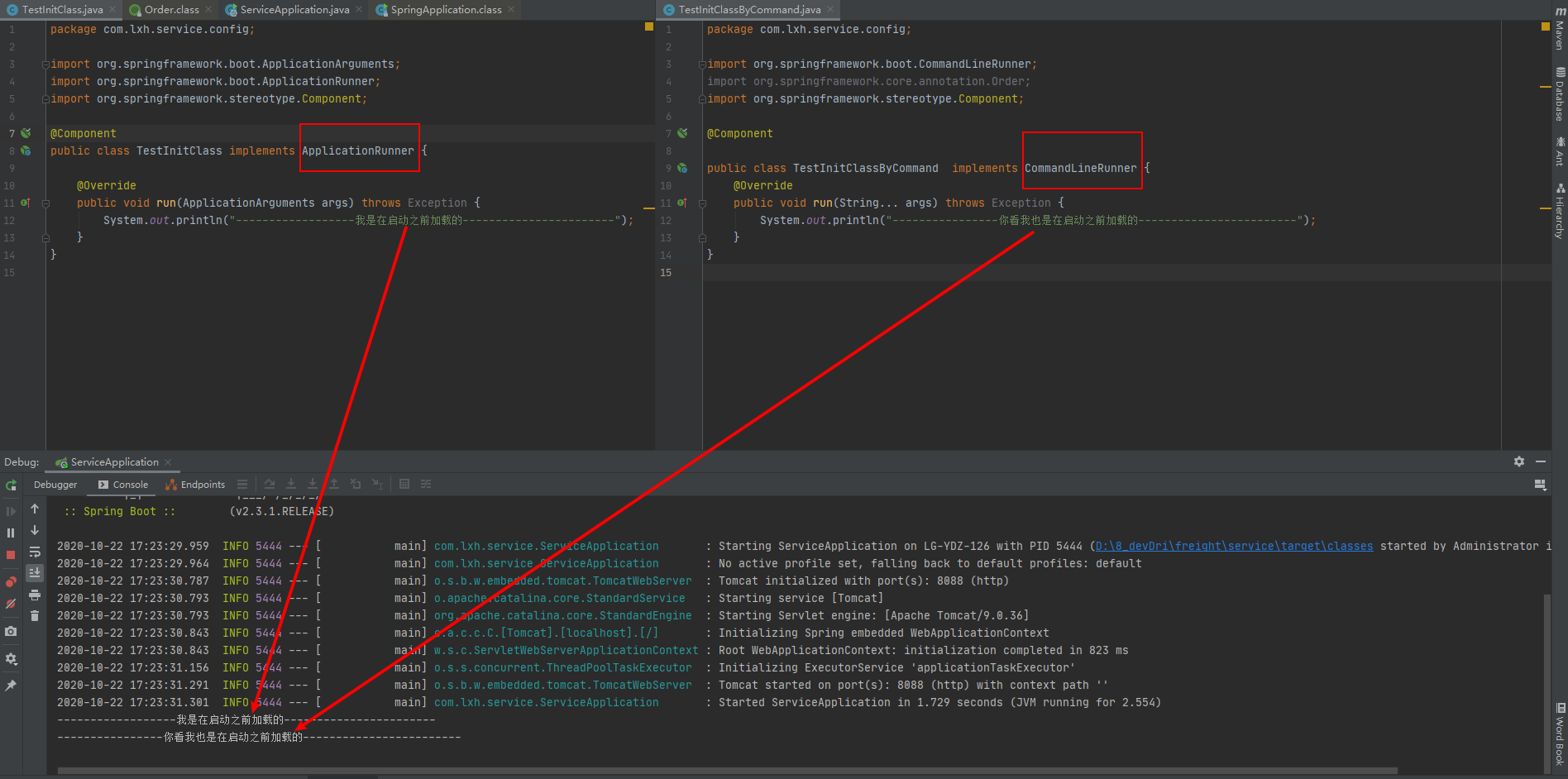This screenshot has width=1568, height=779.
Task: Toggle Pin Tab for the debug session
Action: (x=11, y=686)
